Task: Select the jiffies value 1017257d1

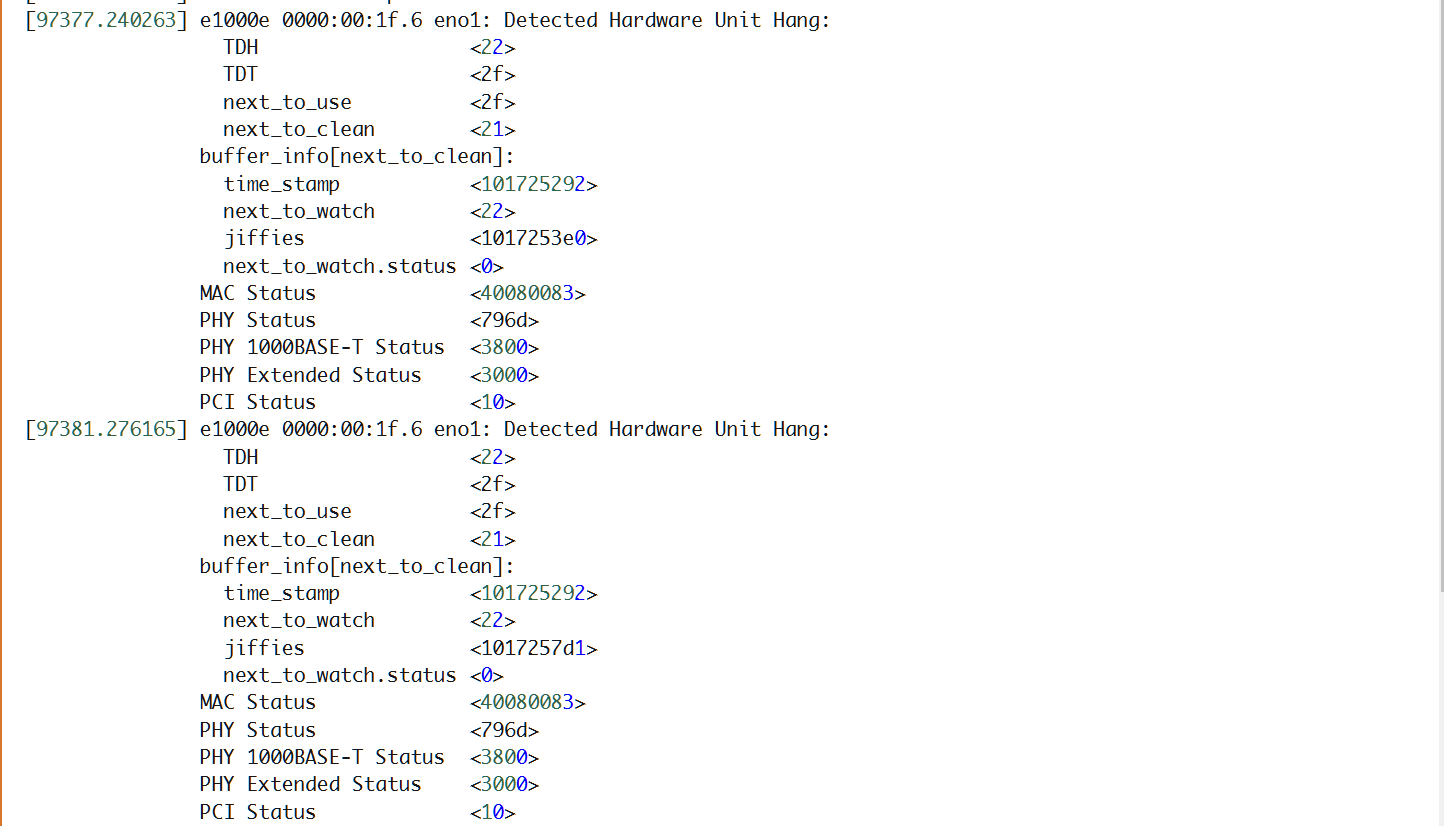Action: coord(534,648)
